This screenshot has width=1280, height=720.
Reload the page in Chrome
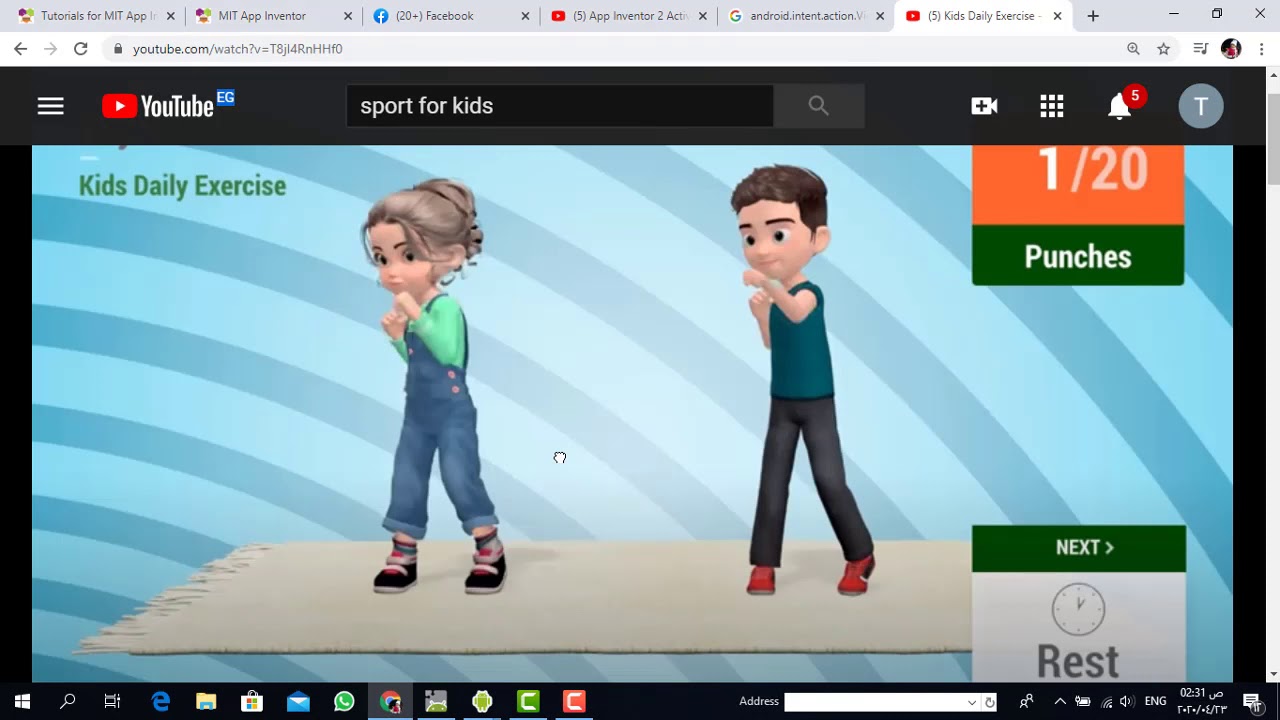click(81, 49)
